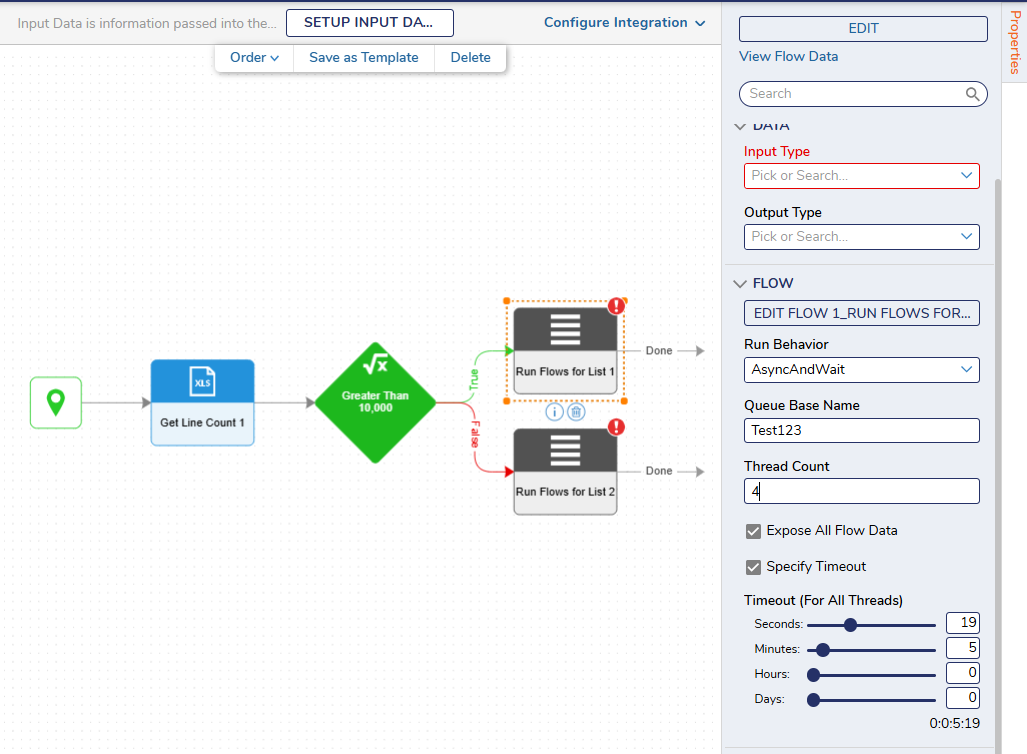Click the red error badge on Run Flows for List 1
This screenshot has width=1027, height=754.
(x=616, y=306)
